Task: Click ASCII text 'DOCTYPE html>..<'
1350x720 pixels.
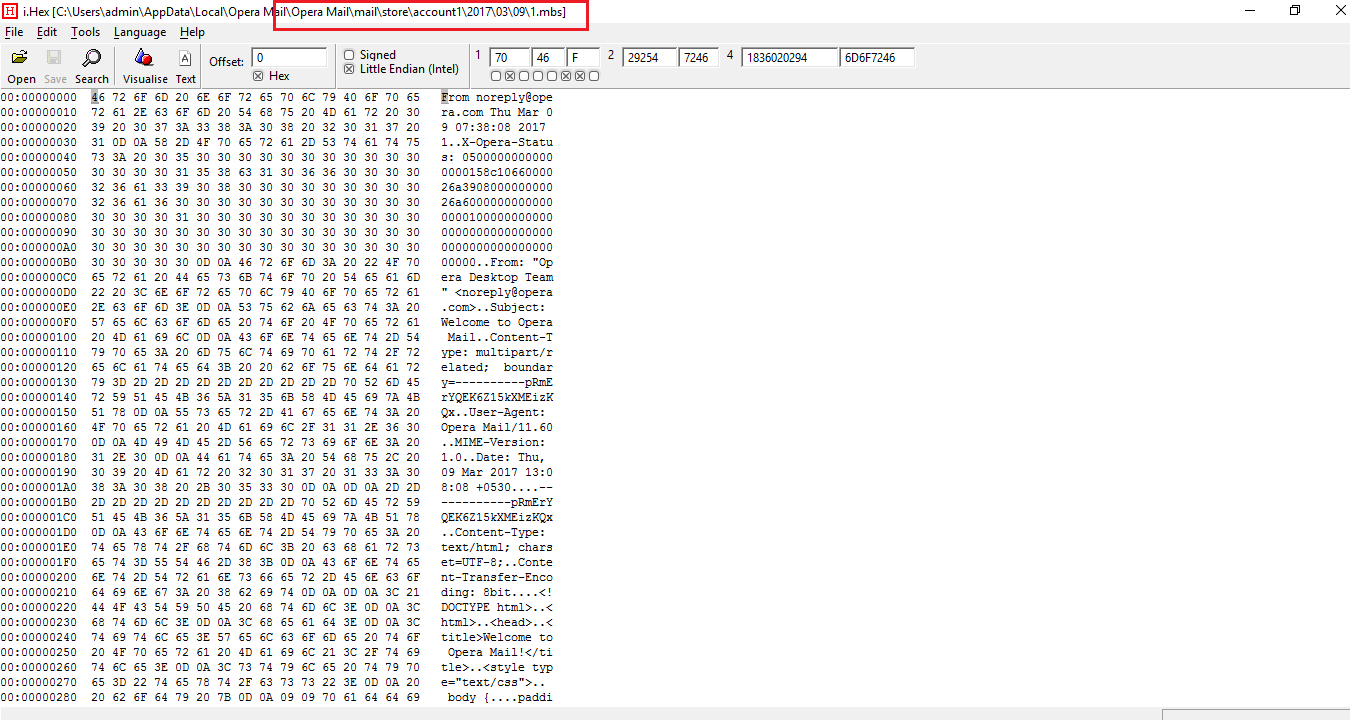Action: coord(497,607)
